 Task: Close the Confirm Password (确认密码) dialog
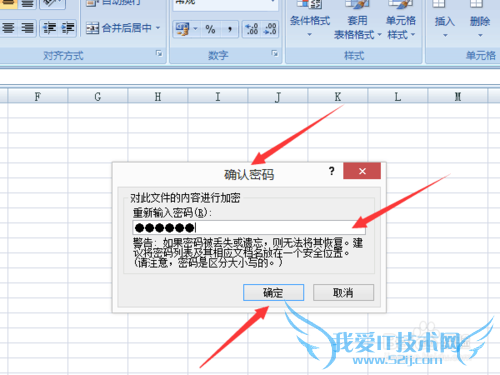pyautogui.click(x=362, y=171)
